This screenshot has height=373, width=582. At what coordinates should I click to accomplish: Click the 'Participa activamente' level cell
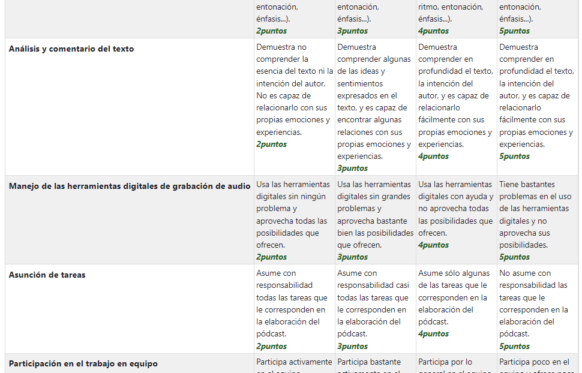(x=294, y=364)
